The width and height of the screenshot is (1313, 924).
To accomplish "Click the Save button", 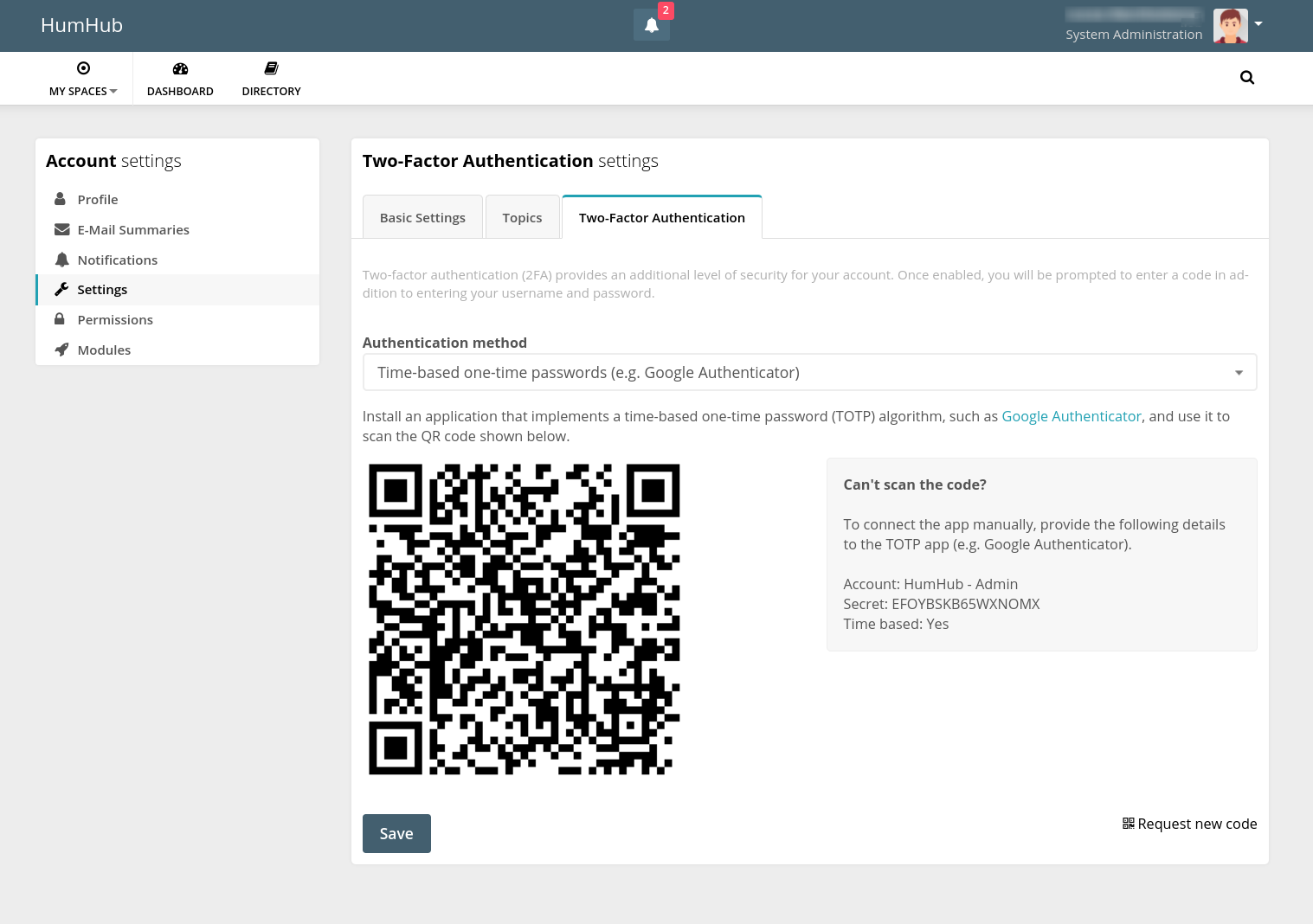I will (396, 833).
